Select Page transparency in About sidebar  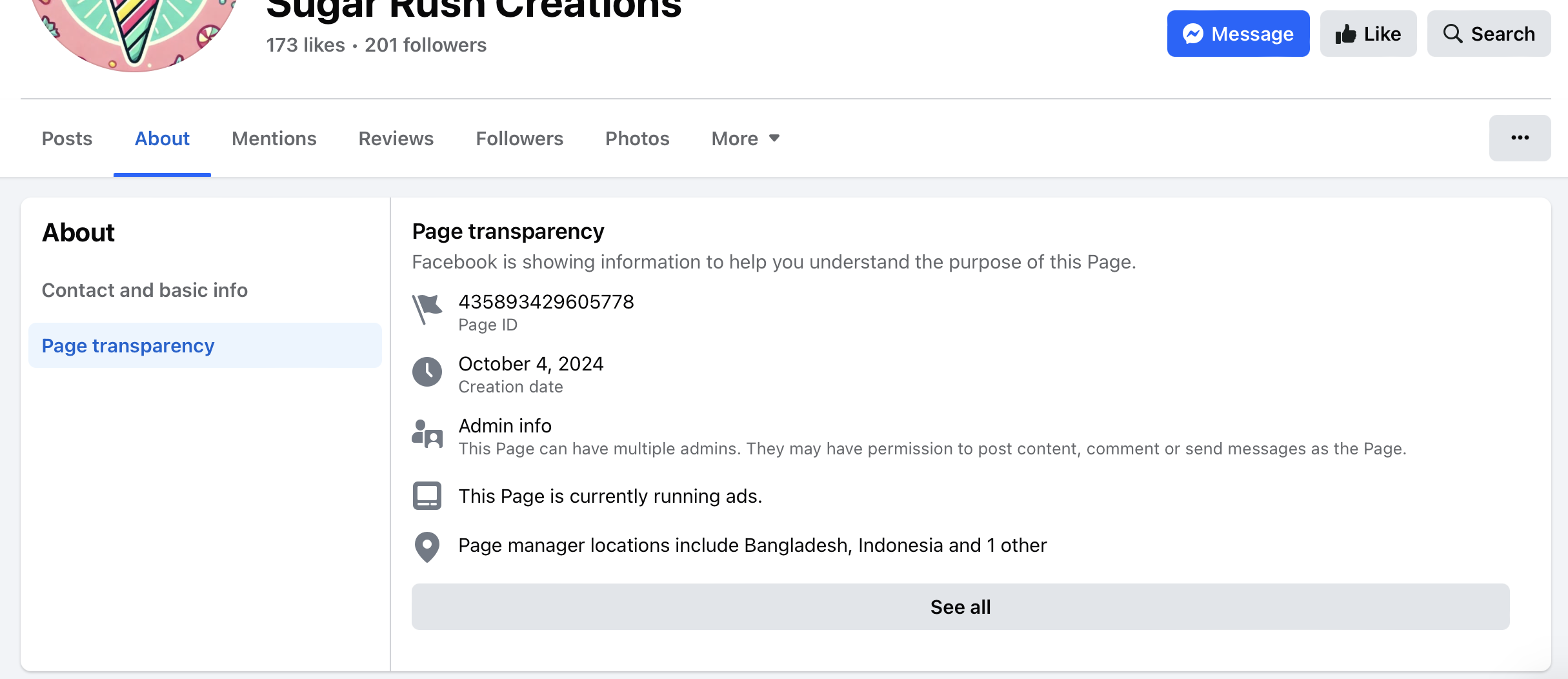pyautogui.click(x=205, y=346)
